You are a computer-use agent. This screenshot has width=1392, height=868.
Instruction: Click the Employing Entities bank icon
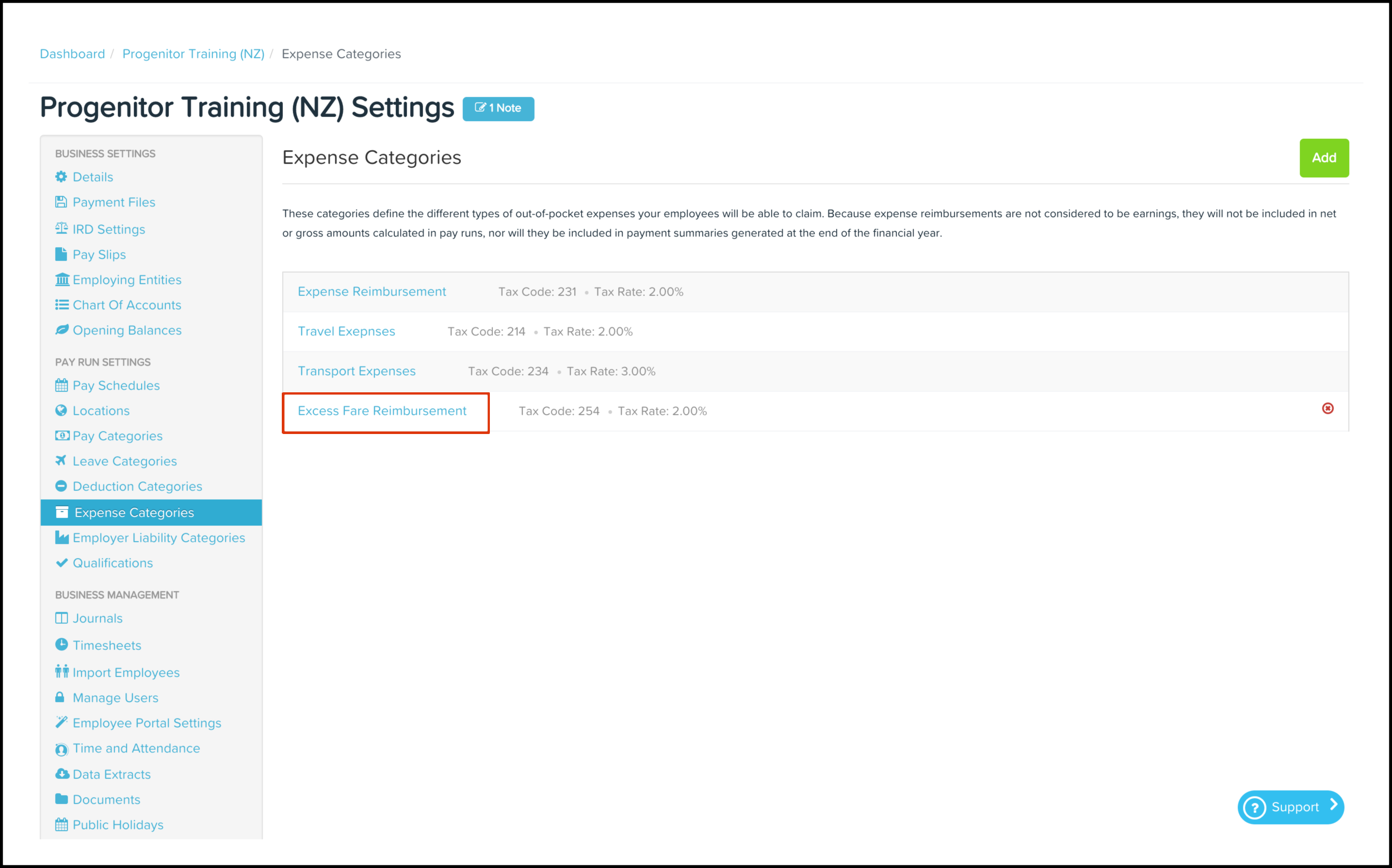tap(62, 280)
